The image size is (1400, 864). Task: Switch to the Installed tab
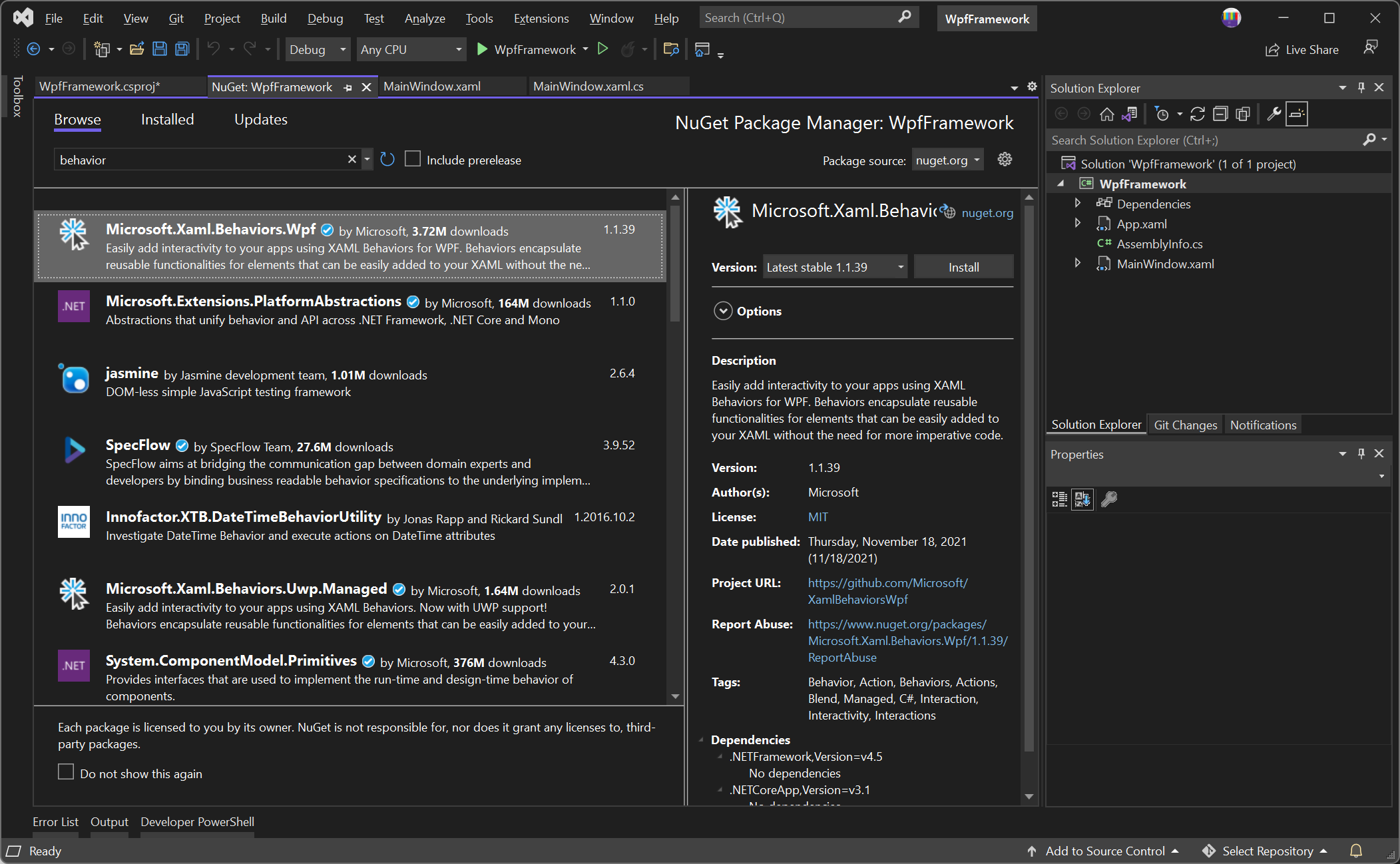(167, 120)
